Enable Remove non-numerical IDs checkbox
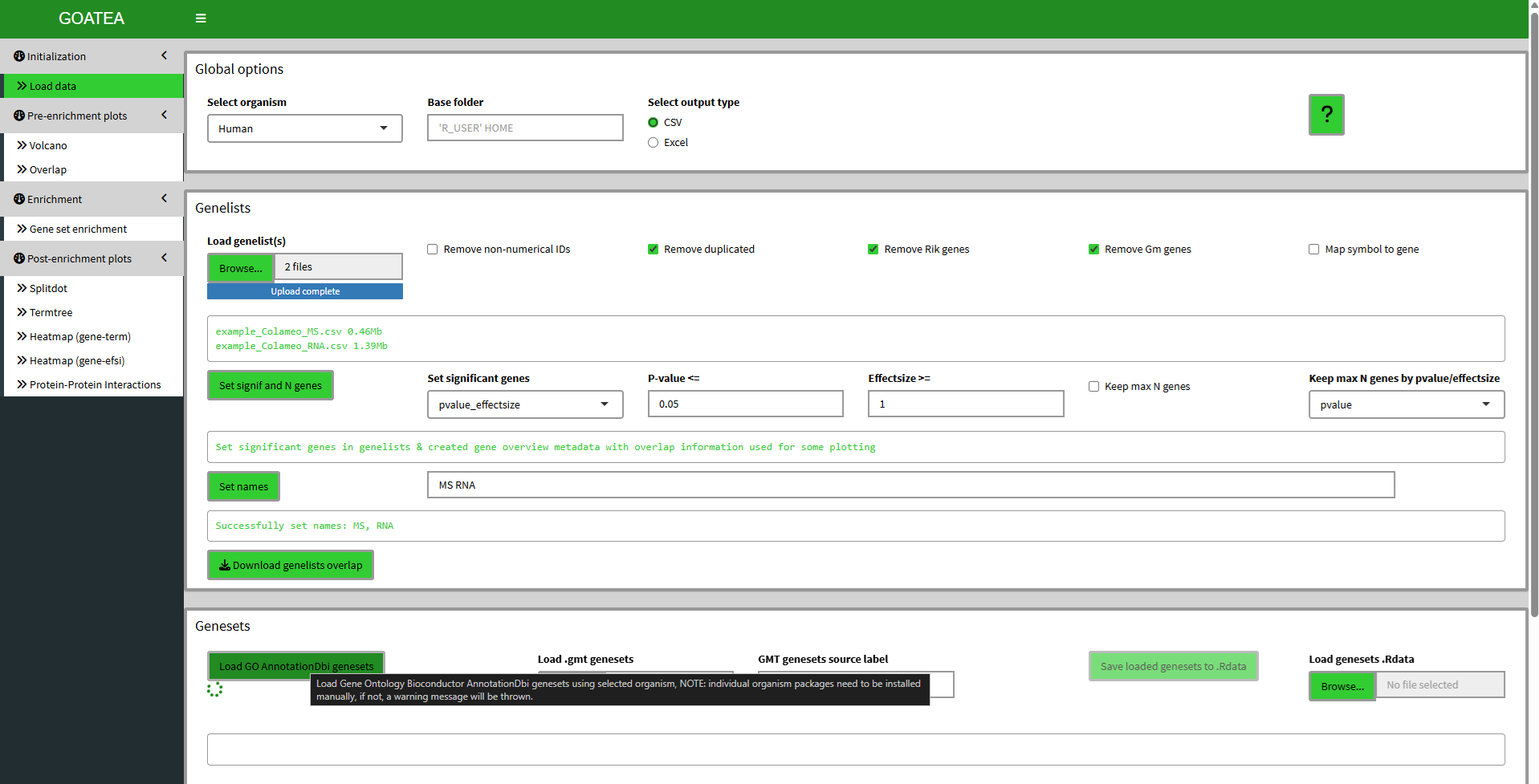The width and height of the screenshot is (1539, 784). (433, 250)
